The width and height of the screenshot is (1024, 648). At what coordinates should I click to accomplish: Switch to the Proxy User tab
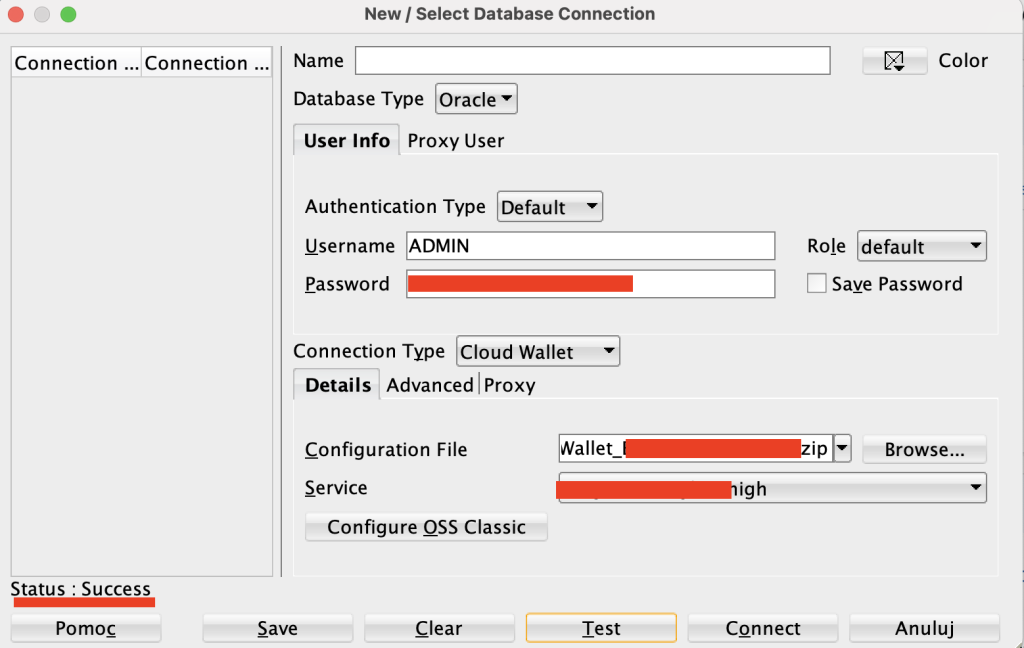click(455, 141)
